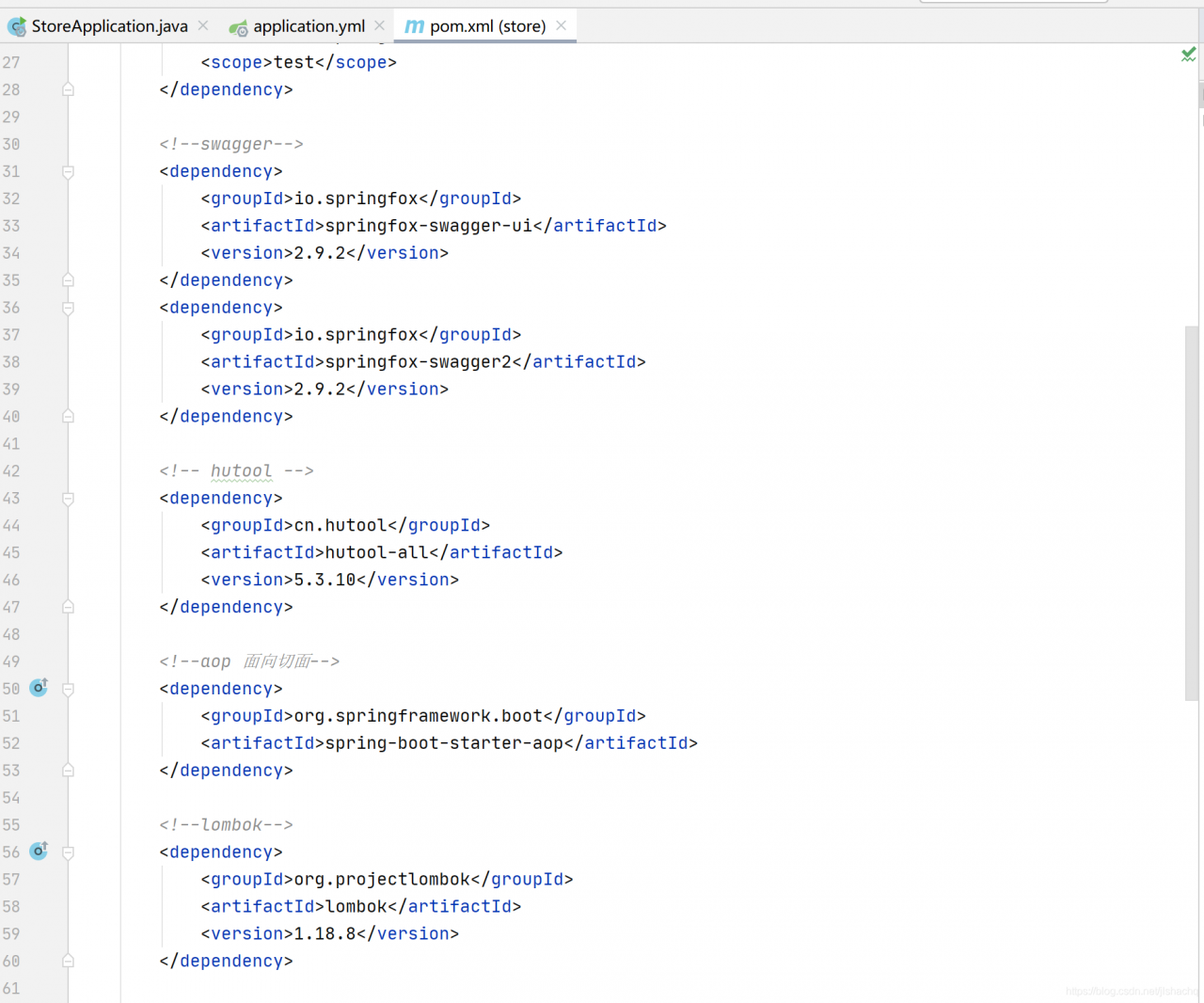Viewport: 1204px width, 1003px height.
Task: Open the application.yml editor tab
Action: [x=309, y=26]
